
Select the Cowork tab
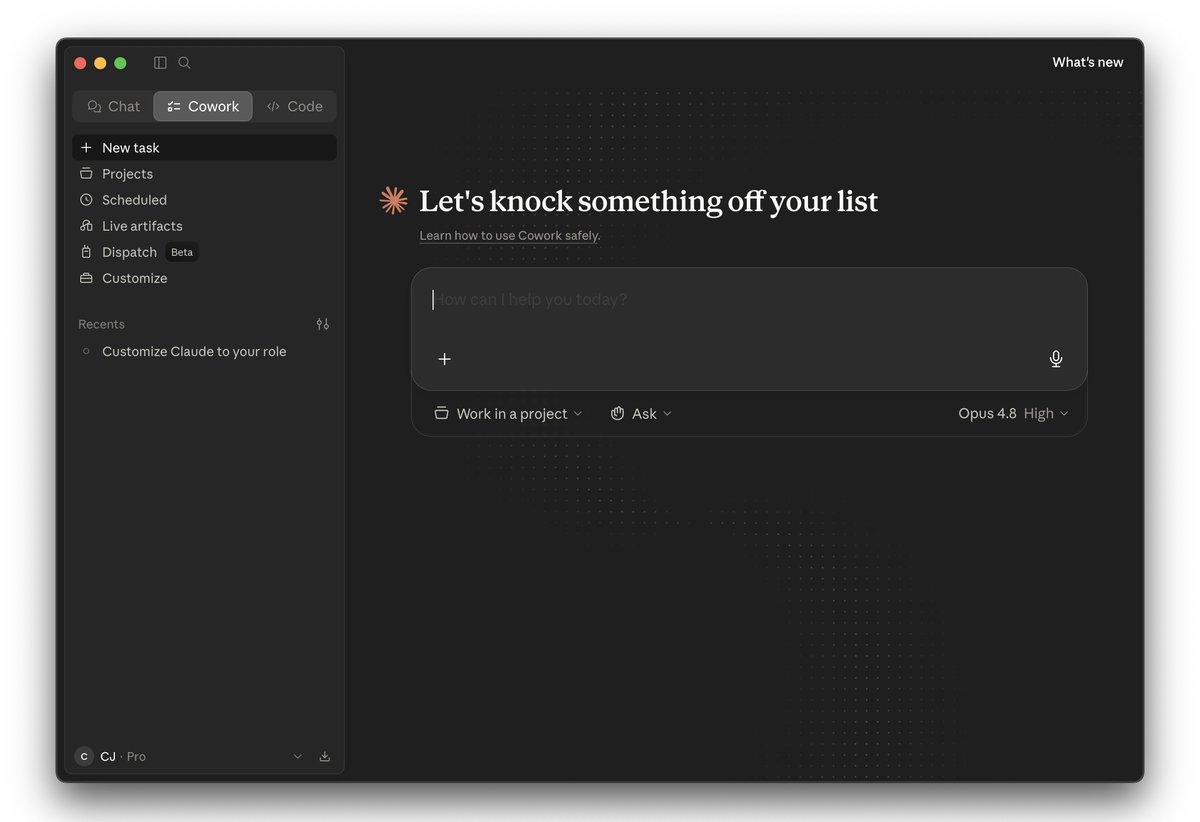click(203, 106)
